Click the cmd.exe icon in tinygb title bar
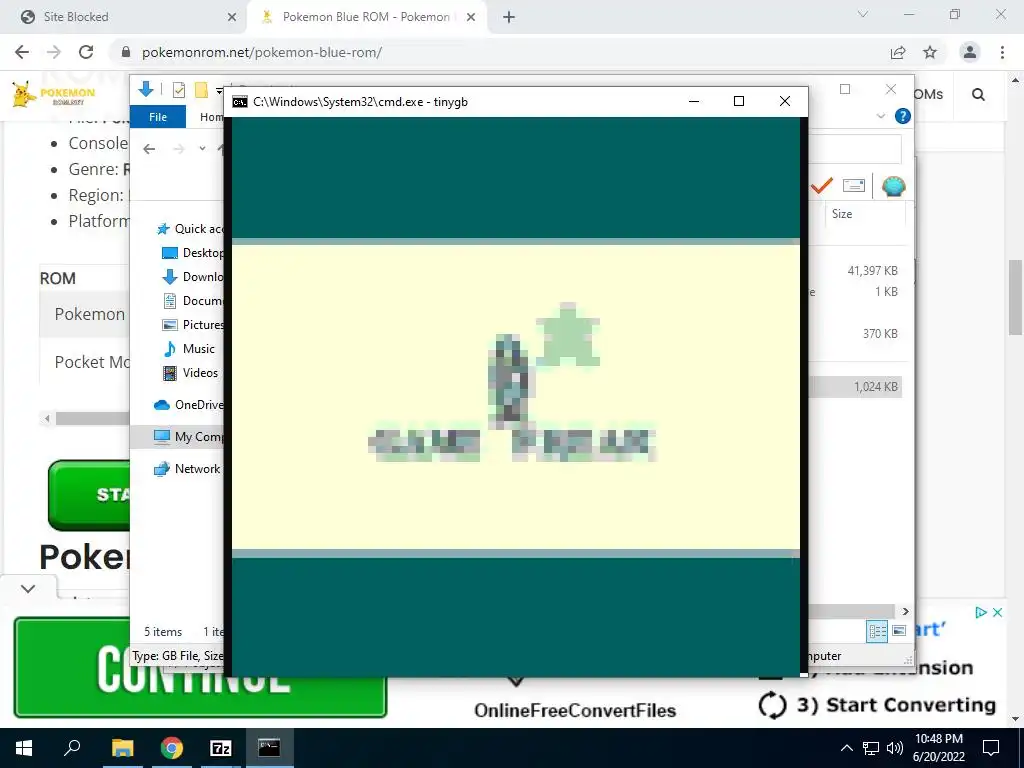 (x=240, y=102)
